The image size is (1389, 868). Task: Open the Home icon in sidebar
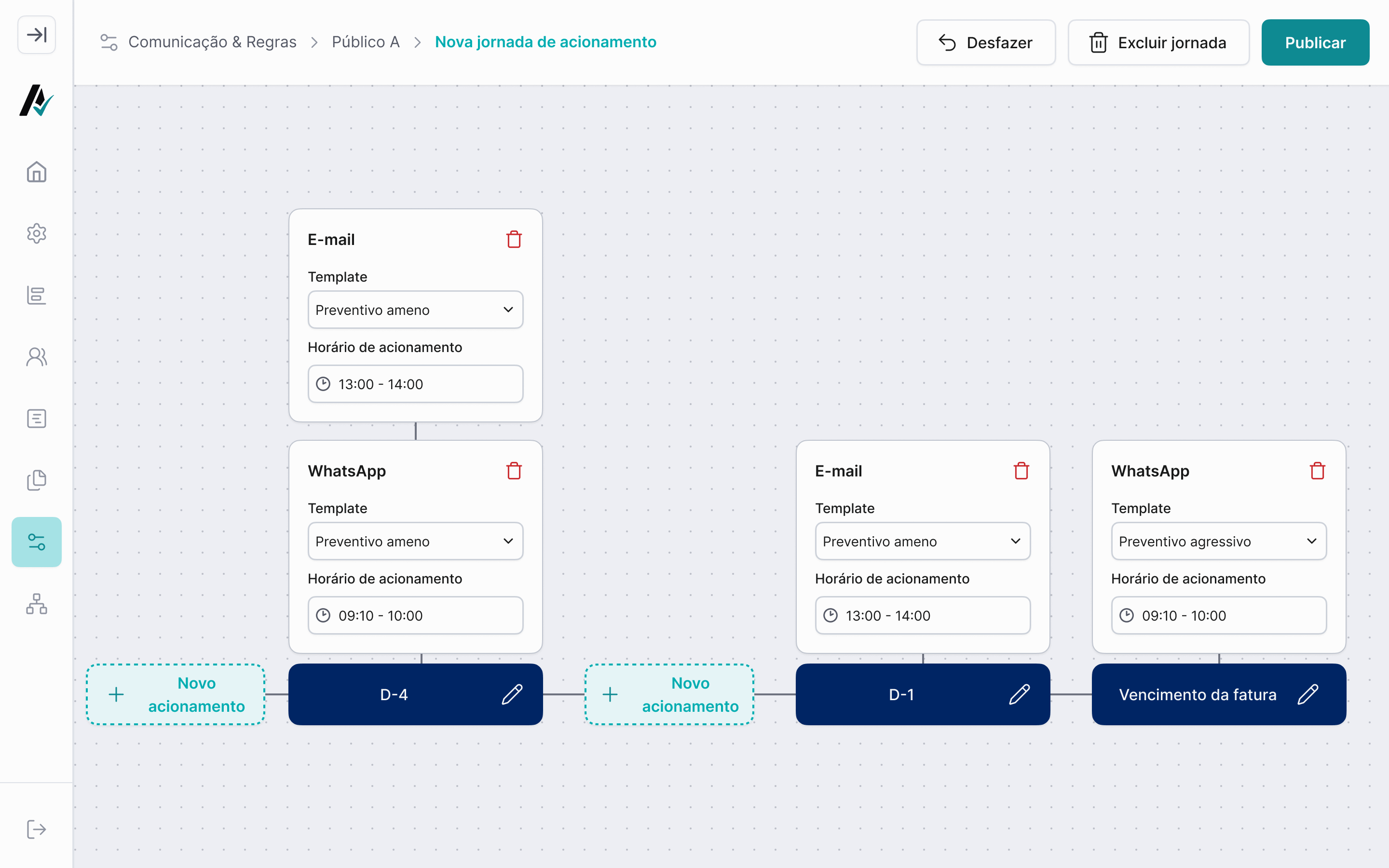(x=37, y=172)
